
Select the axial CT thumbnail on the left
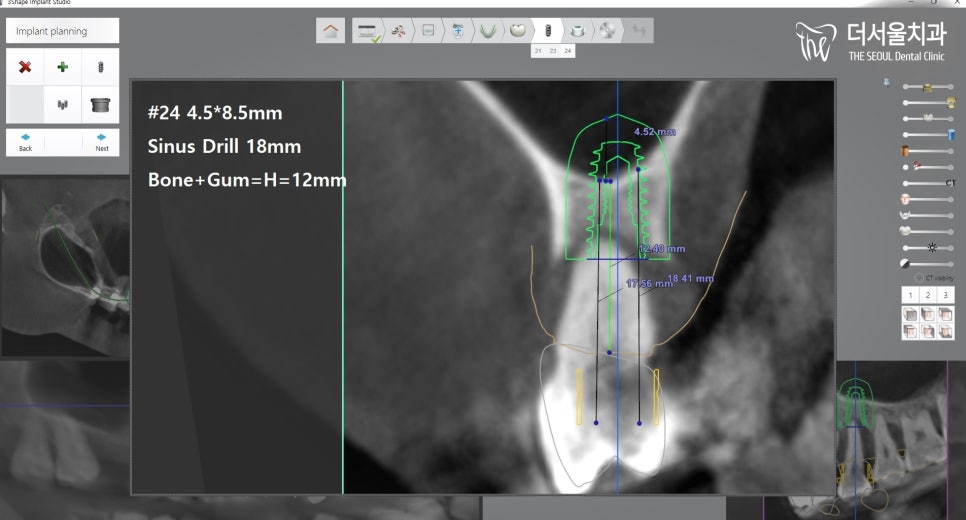point(65,267)
